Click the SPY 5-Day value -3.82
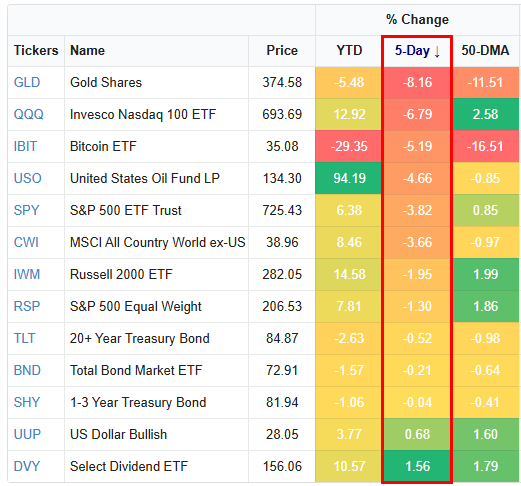The height and width of the screenshot is (486, 521). pyautogui.click(x=417, y=210)
